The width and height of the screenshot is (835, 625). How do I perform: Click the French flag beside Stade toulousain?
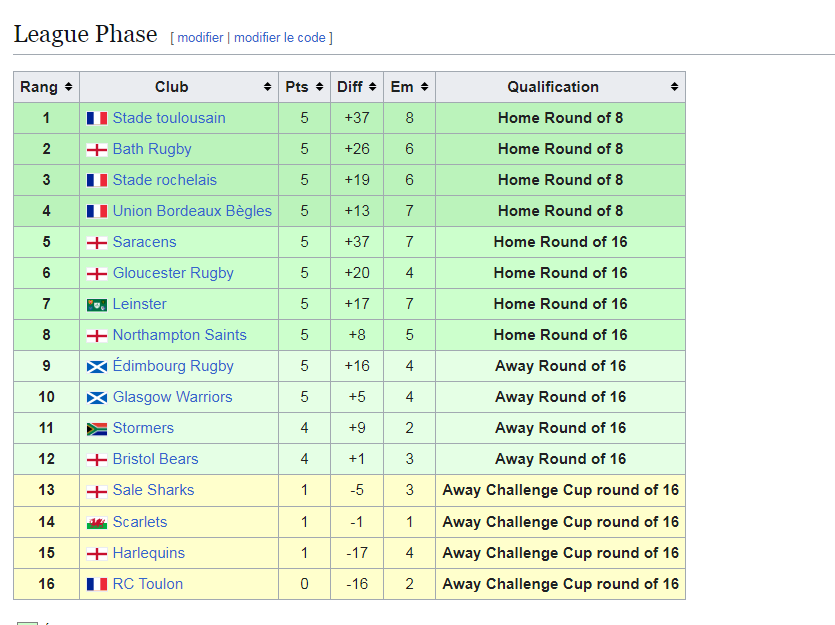(x=97, y=118)
